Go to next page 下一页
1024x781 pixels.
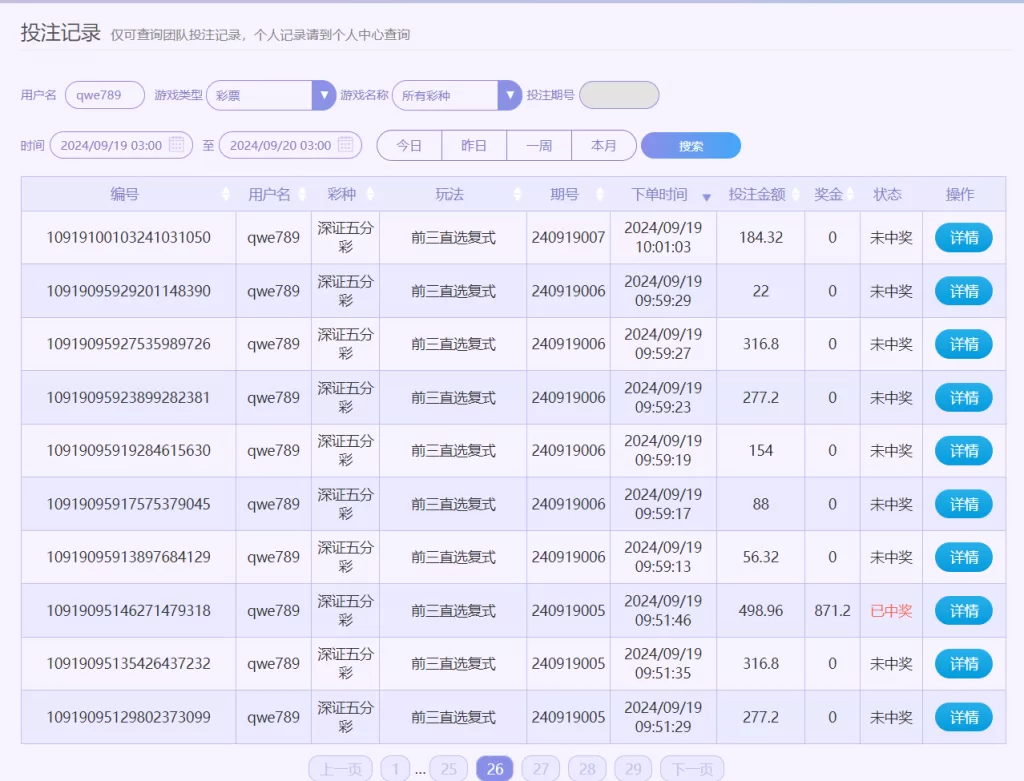[692, 769]
